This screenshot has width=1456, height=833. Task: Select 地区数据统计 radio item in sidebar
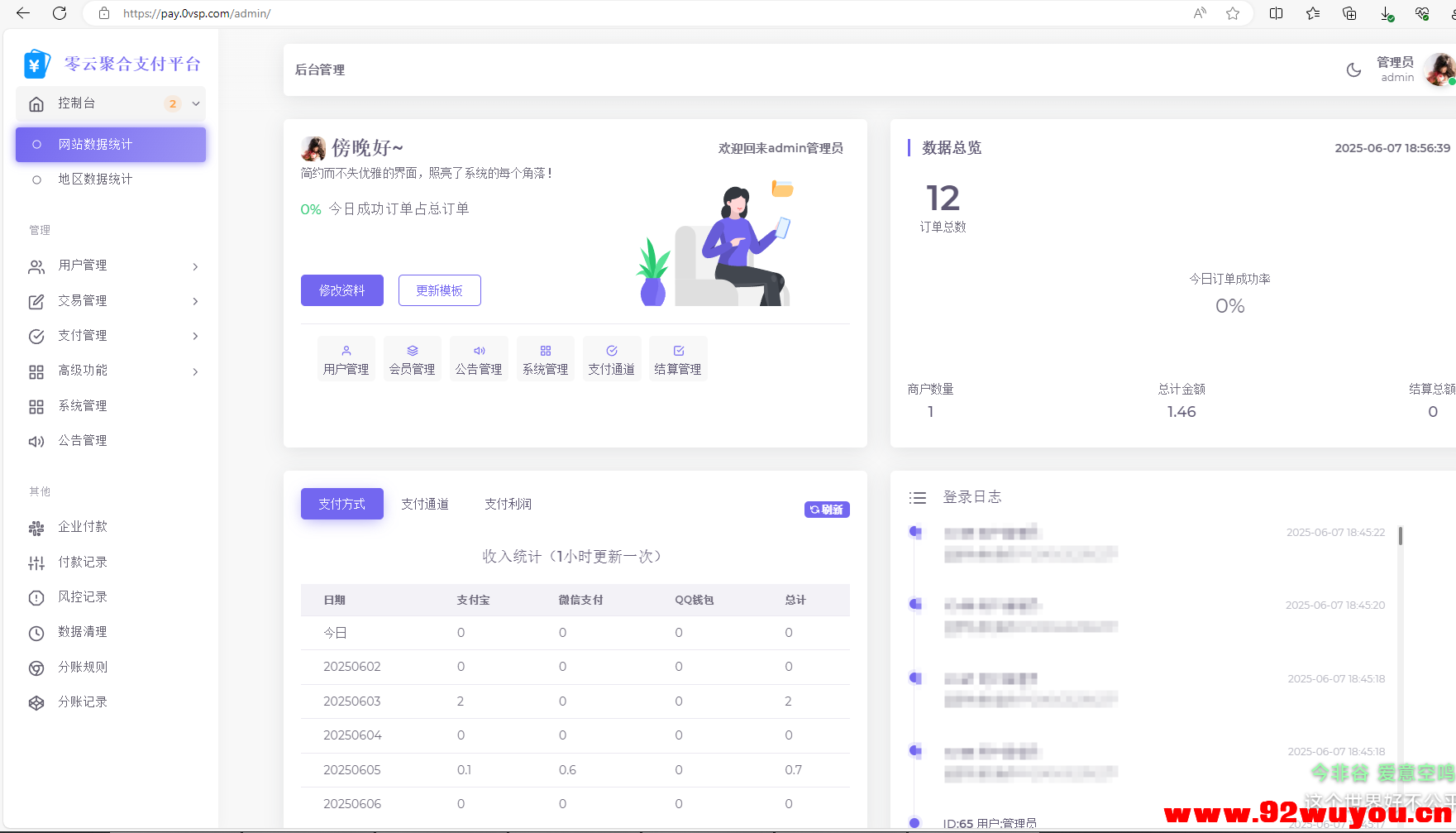click(x=95, y=180)
